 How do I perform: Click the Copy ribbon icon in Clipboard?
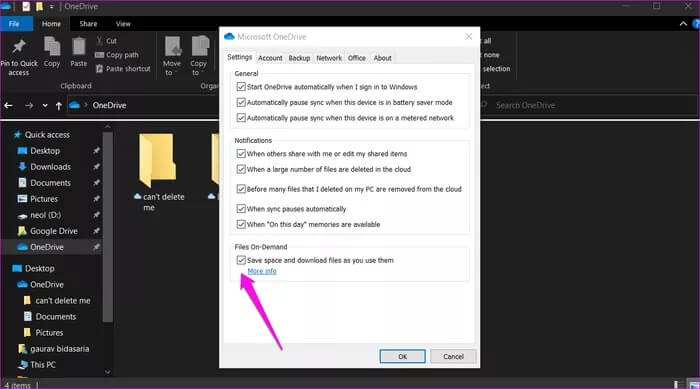click(x=52, y=47)
